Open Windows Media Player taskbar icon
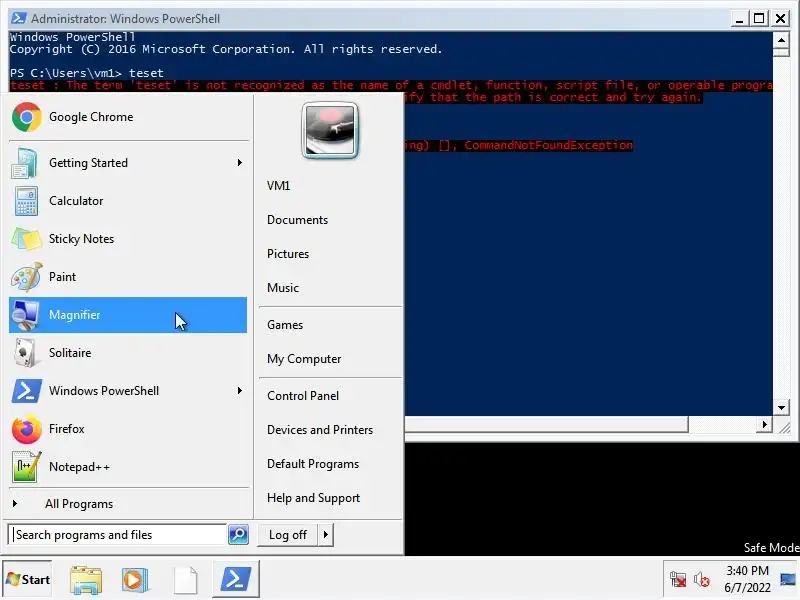800x600 pixels. coord(135,580)
